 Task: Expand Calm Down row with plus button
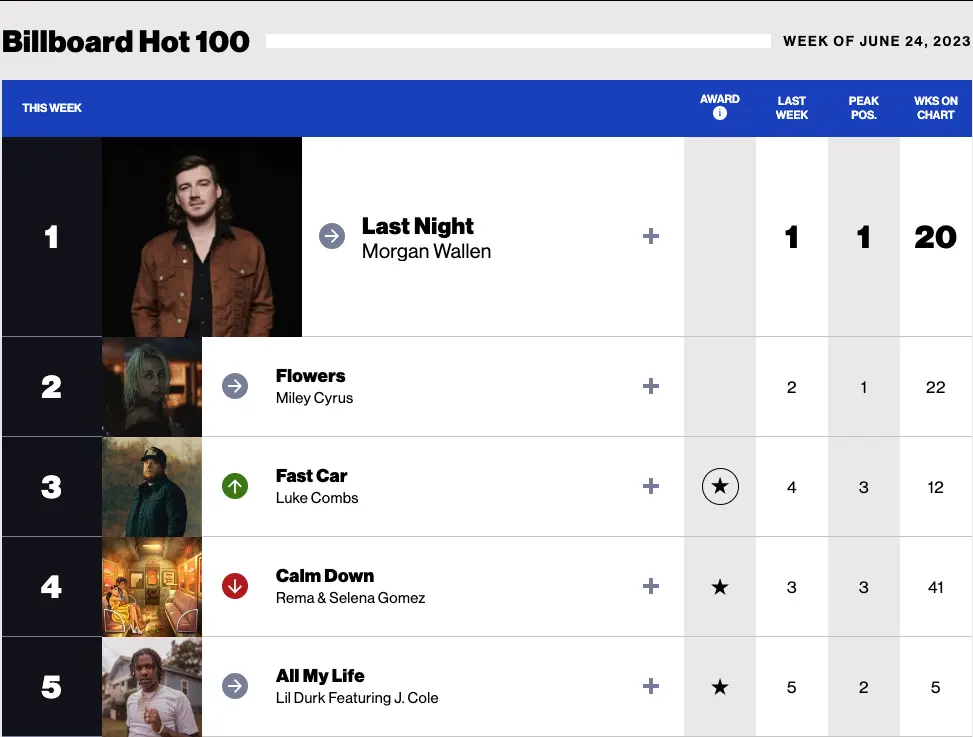pyautogui.click(x=651, y=587)
